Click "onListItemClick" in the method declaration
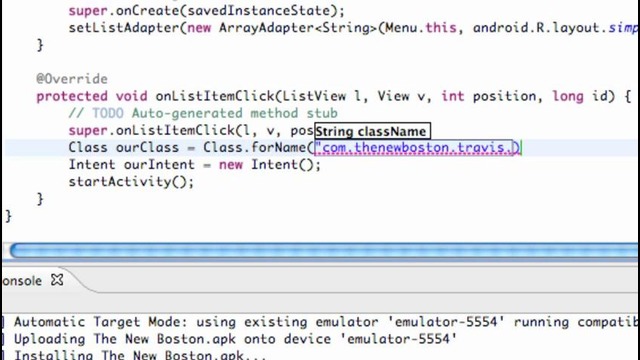Screen dimensions: 640x360 click(x=215, y=96)
